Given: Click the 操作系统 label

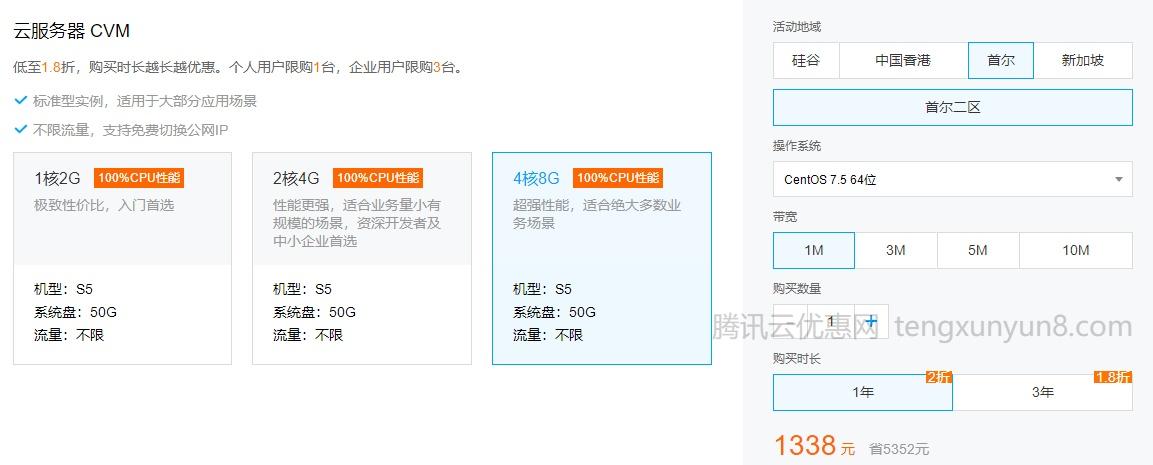Looking at the screenshot, I should coord(797,146).
